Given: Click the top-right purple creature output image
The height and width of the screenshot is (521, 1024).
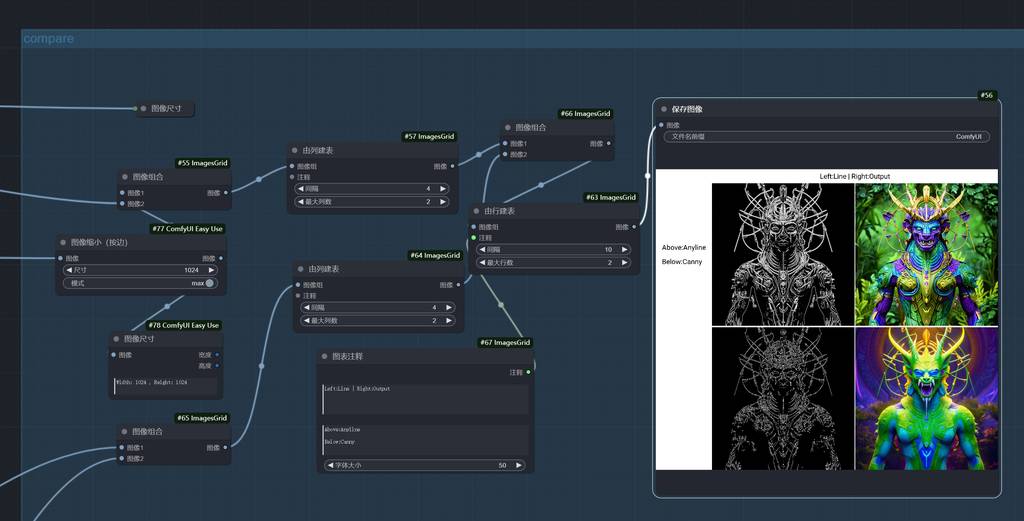Looking at the screenshot, I should [x=926, y=254].
